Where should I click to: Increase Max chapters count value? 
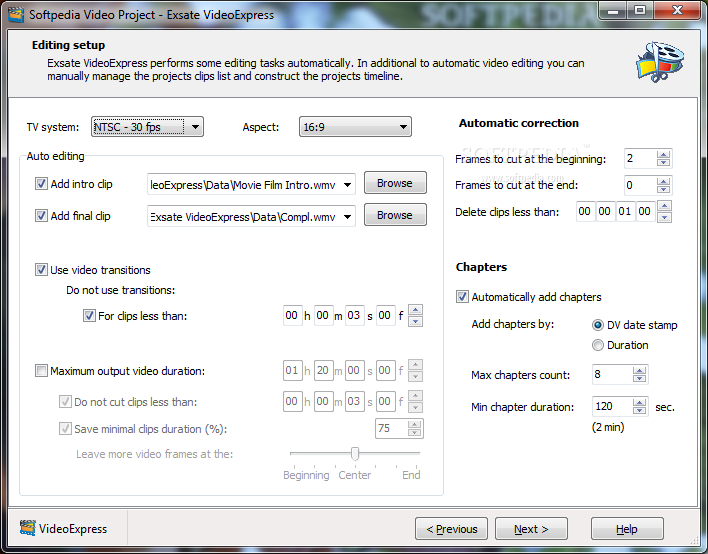(639, 370)
